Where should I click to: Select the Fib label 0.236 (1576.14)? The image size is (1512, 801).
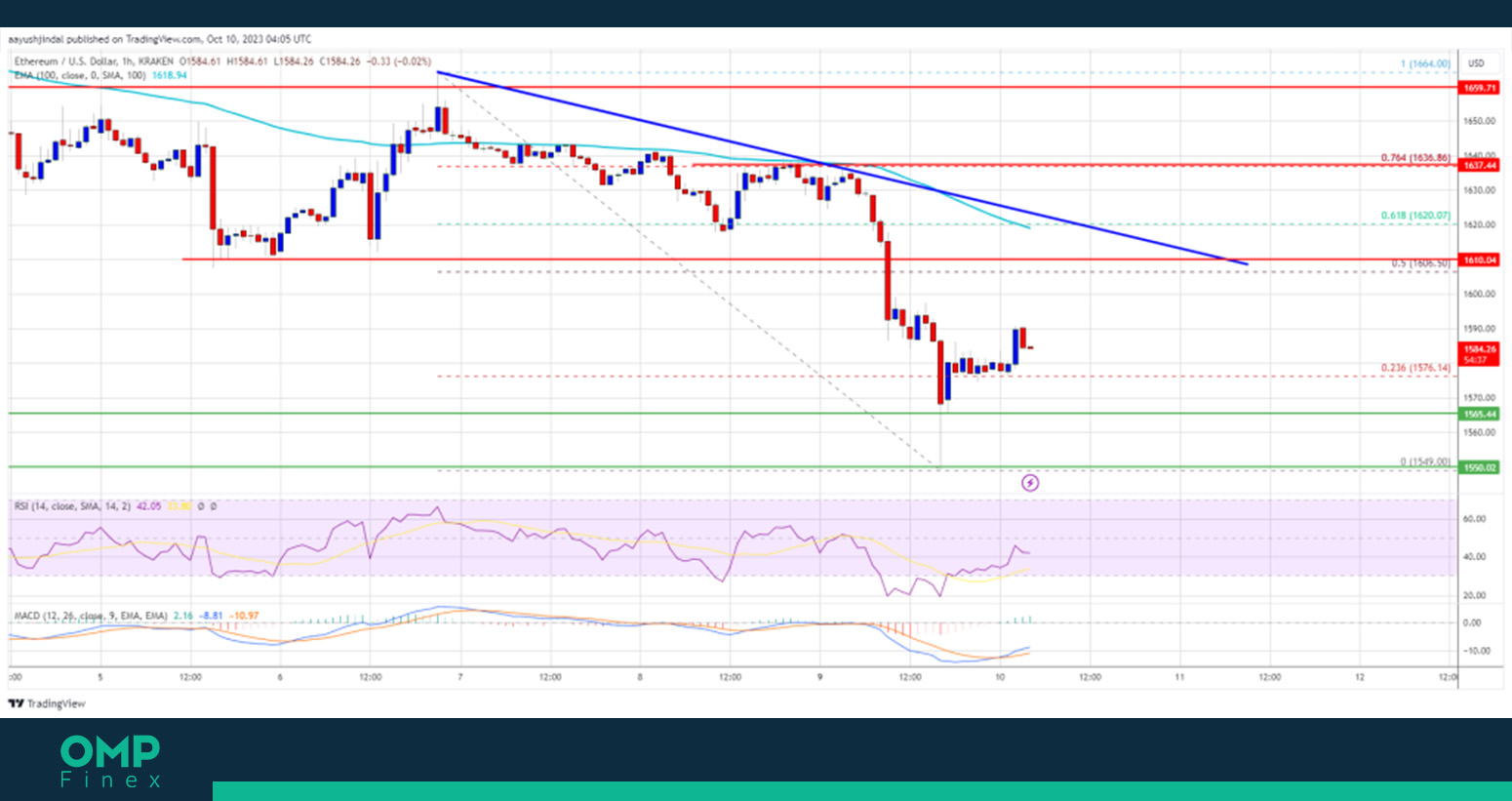pos(1415,368)
